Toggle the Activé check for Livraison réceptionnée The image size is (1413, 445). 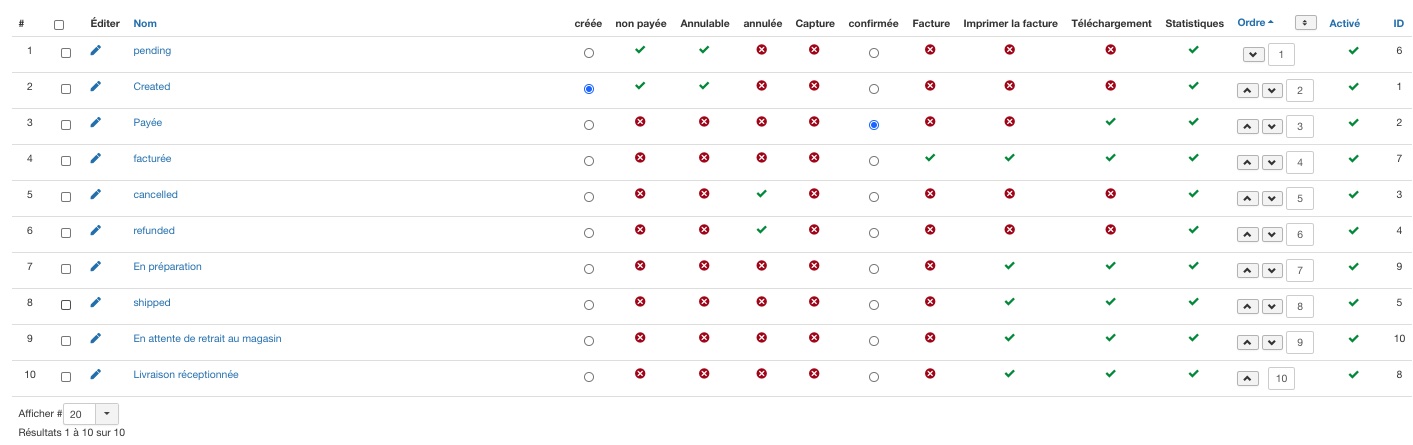coord(1353,374)
